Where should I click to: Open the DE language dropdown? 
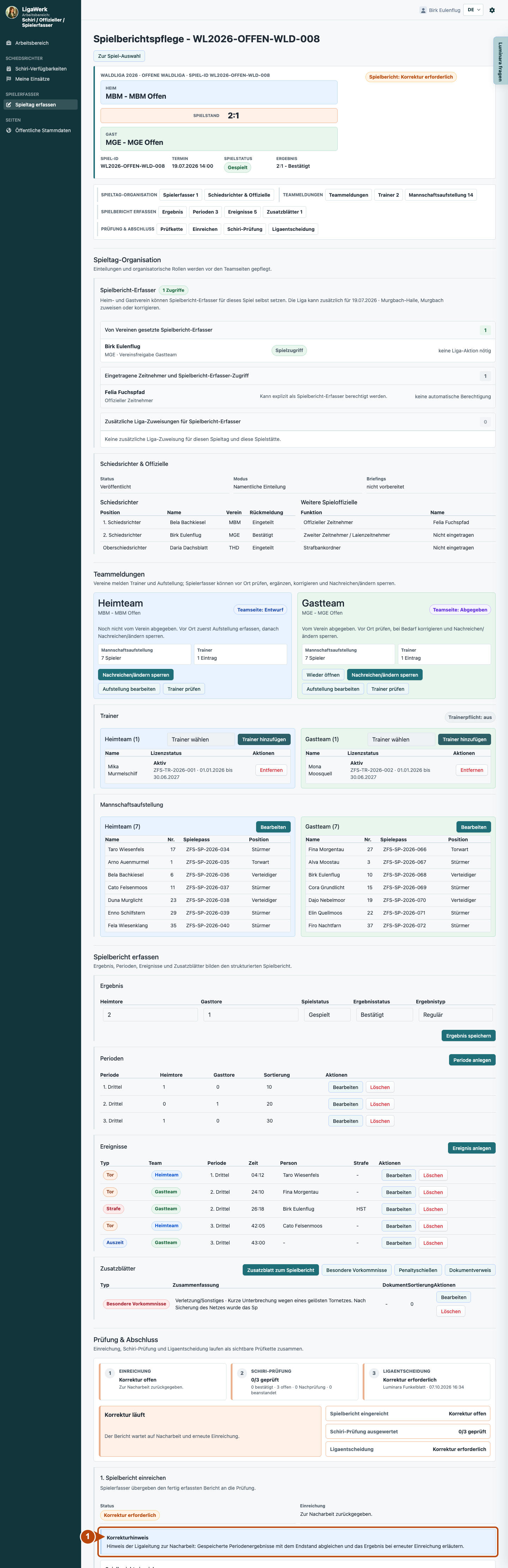coord(473,10)
